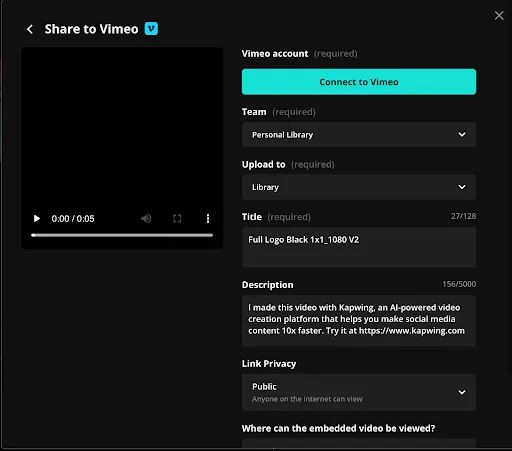Mute the video preview audio
This screenshot has height=451, width=512.
(x=146, y=219)
